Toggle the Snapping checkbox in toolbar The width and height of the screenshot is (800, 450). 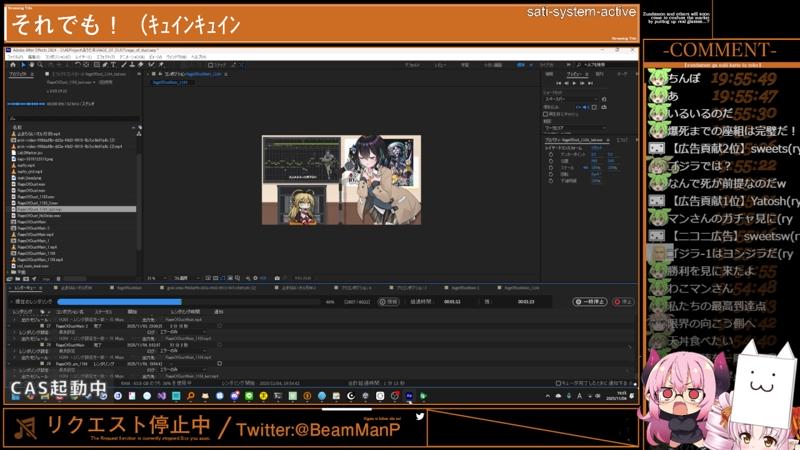pyautogui.click(x=210, y=65)
